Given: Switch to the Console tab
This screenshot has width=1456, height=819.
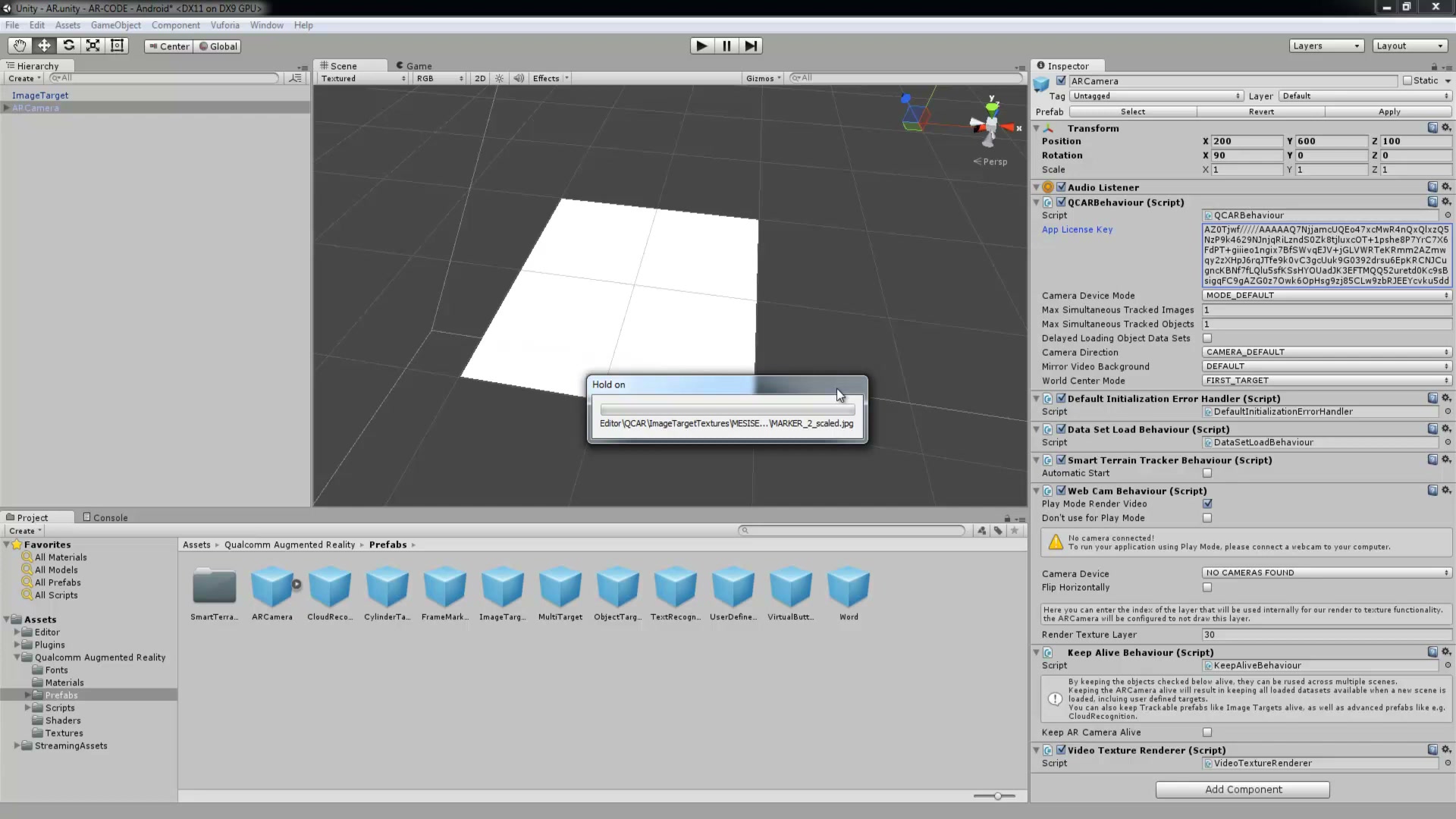Looking at the screenshot, I should pyautogui.click(x=105, y=517).
